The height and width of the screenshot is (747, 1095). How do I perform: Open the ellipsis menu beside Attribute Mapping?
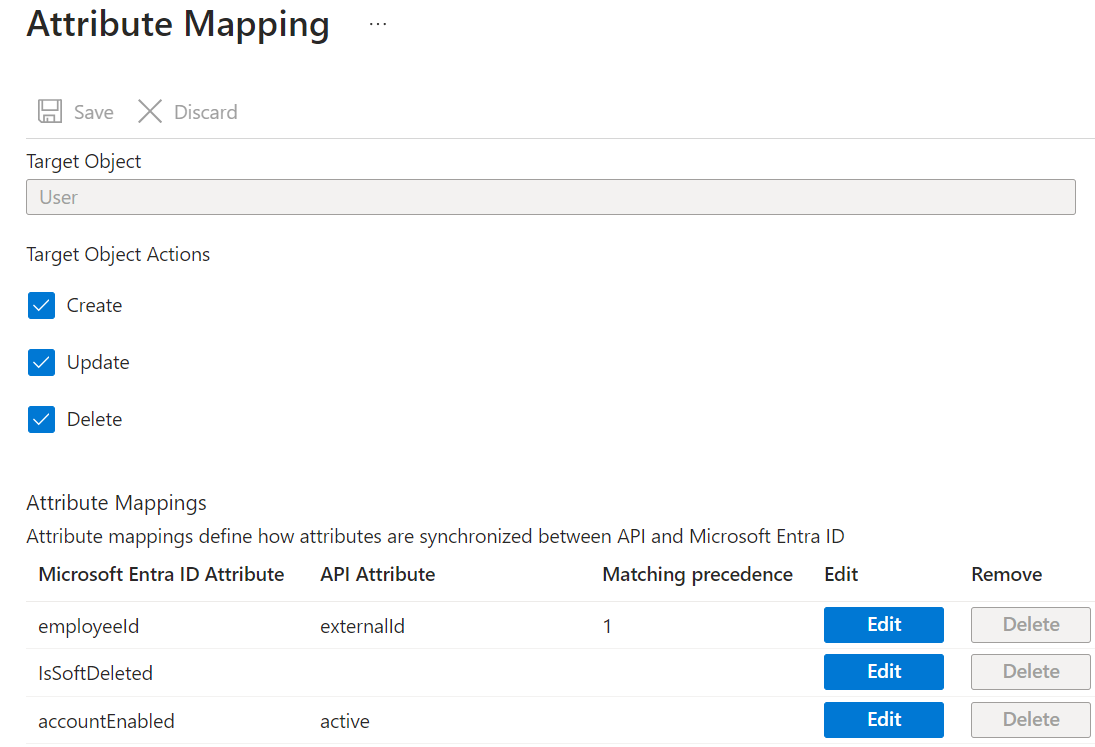pos(377,23)
